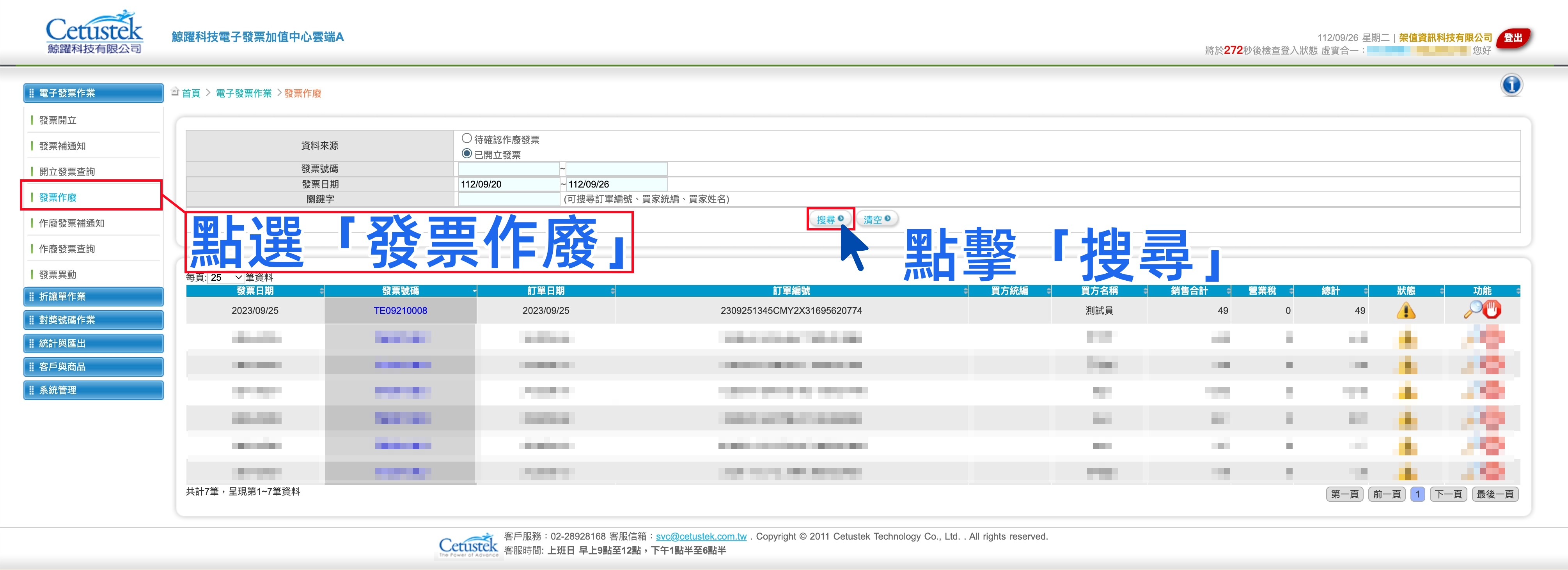Click the 發票日期 end date field 112/09/26
1568x570 pixels.
[x=617, y=184]
